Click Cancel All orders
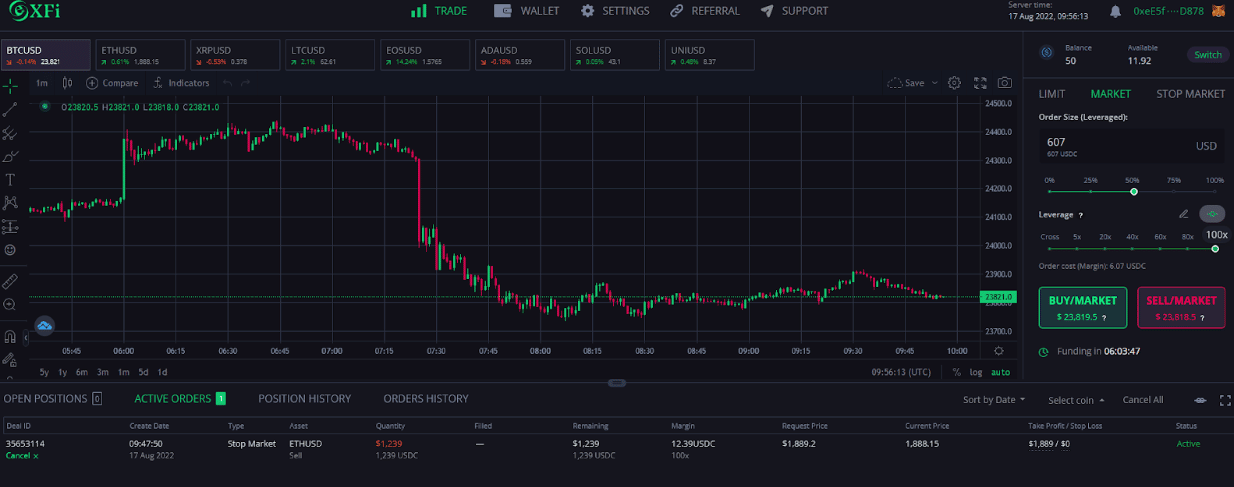 1143,400
